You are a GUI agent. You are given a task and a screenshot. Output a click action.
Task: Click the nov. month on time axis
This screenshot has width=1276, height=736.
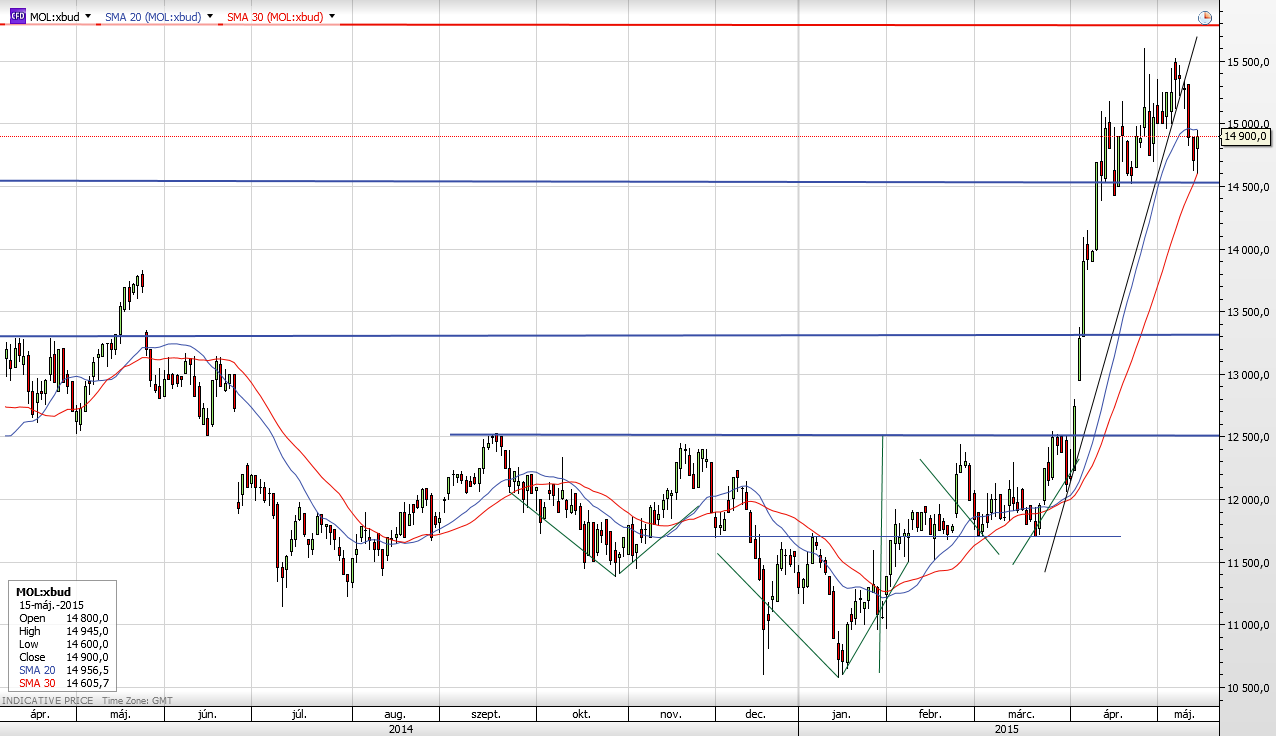pyautogui.click(x=670, y=715)
